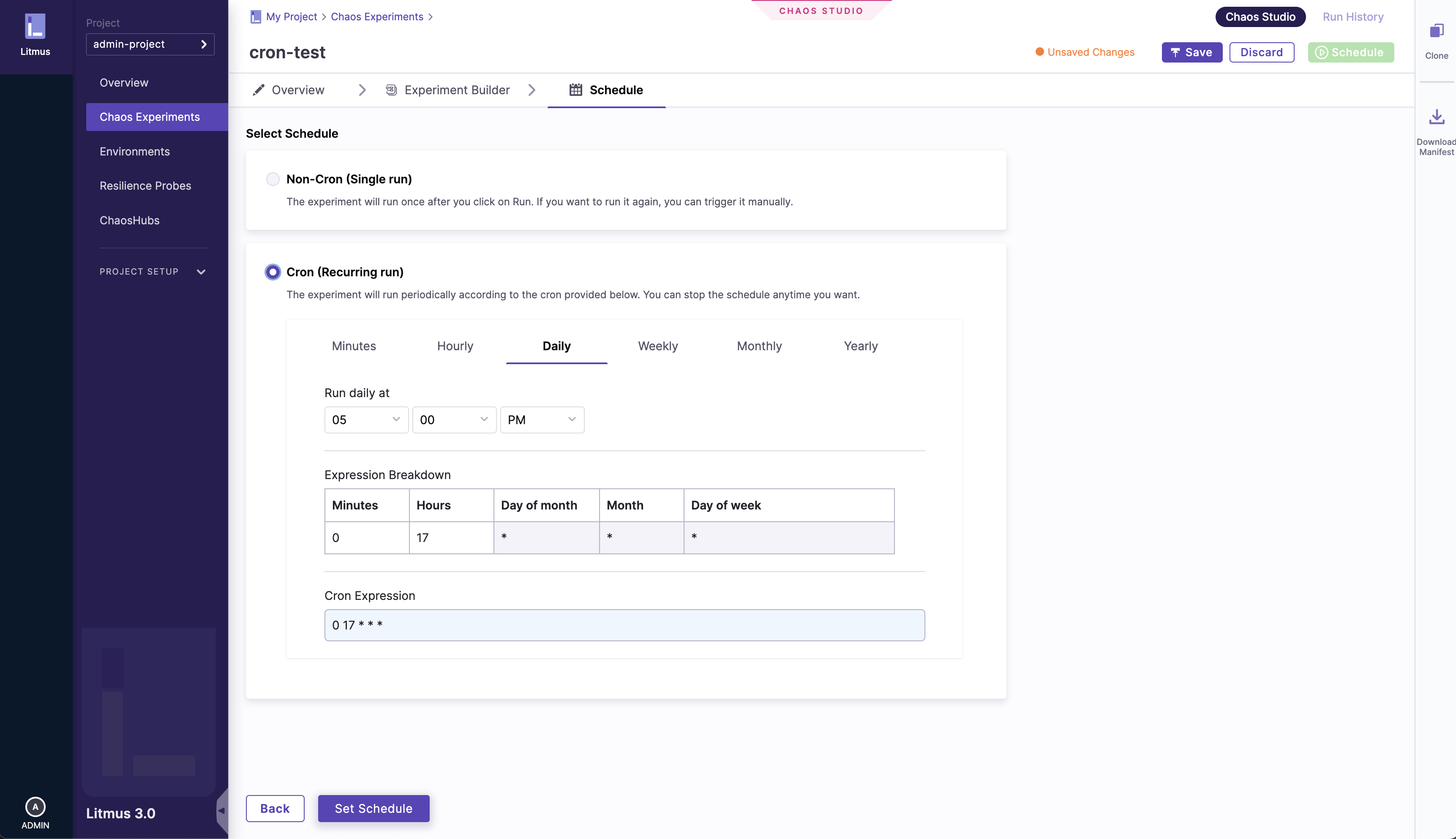
Task: Open the AM/PM dropdown
Action: pos(542,419)
